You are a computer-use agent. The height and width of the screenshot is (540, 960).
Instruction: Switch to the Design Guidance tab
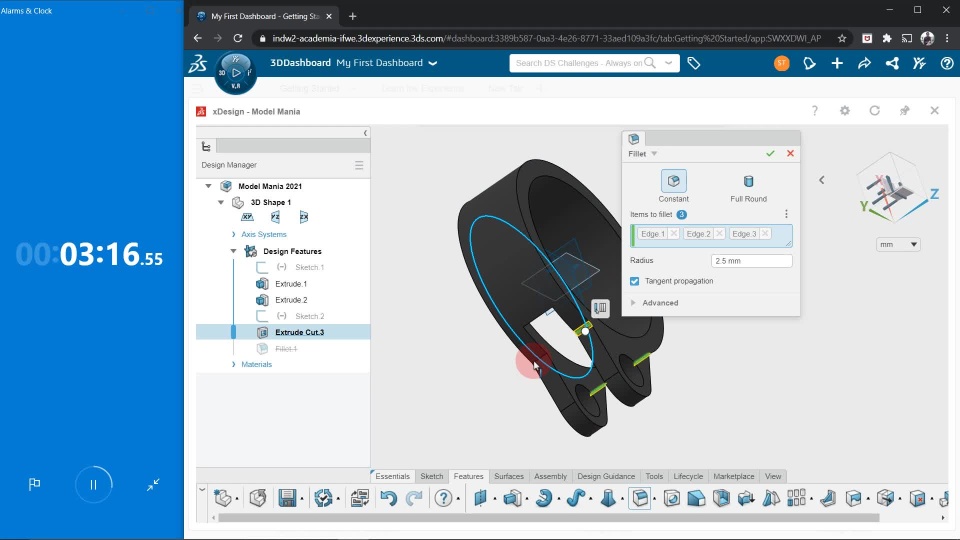point(606,476)
